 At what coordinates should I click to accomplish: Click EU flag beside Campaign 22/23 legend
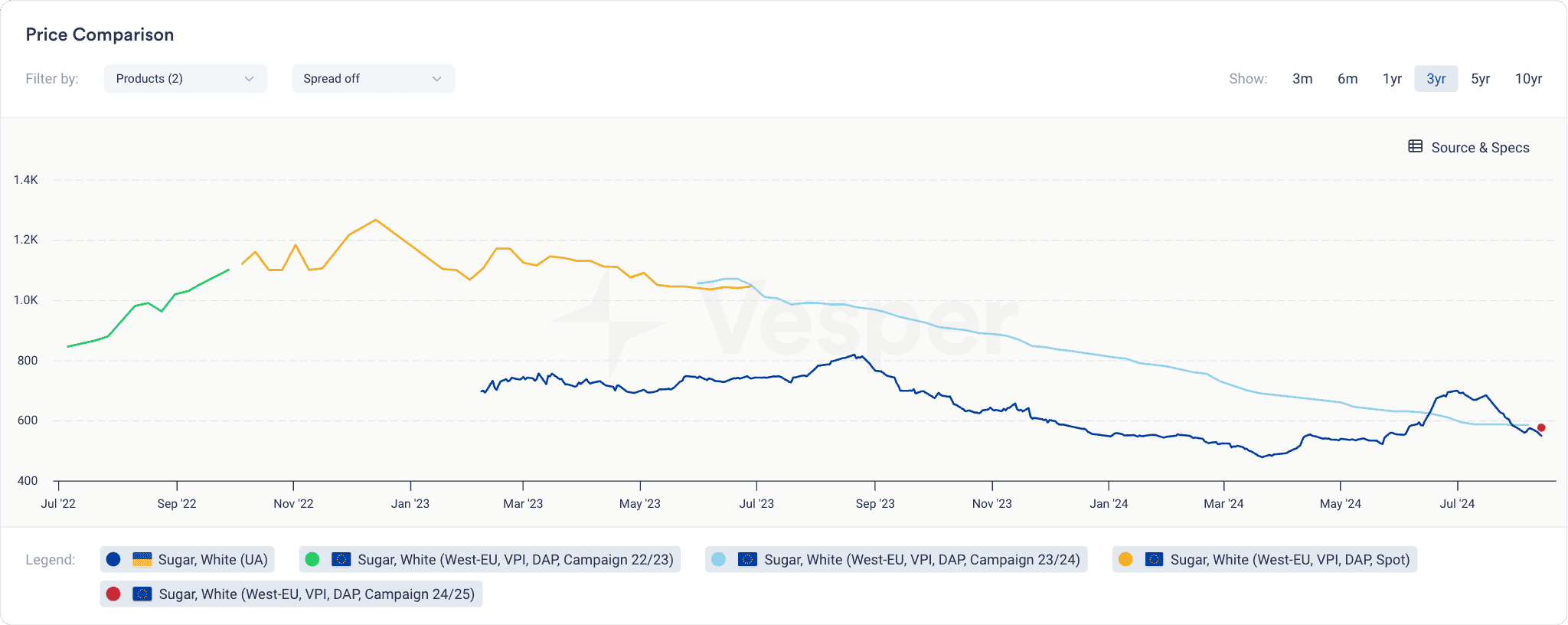tap(341, 560)
